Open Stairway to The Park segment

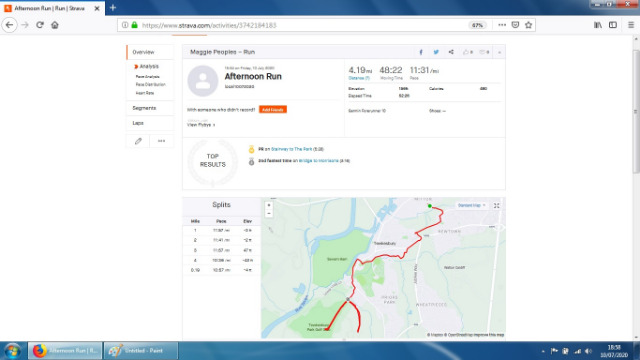click(291, 149)
